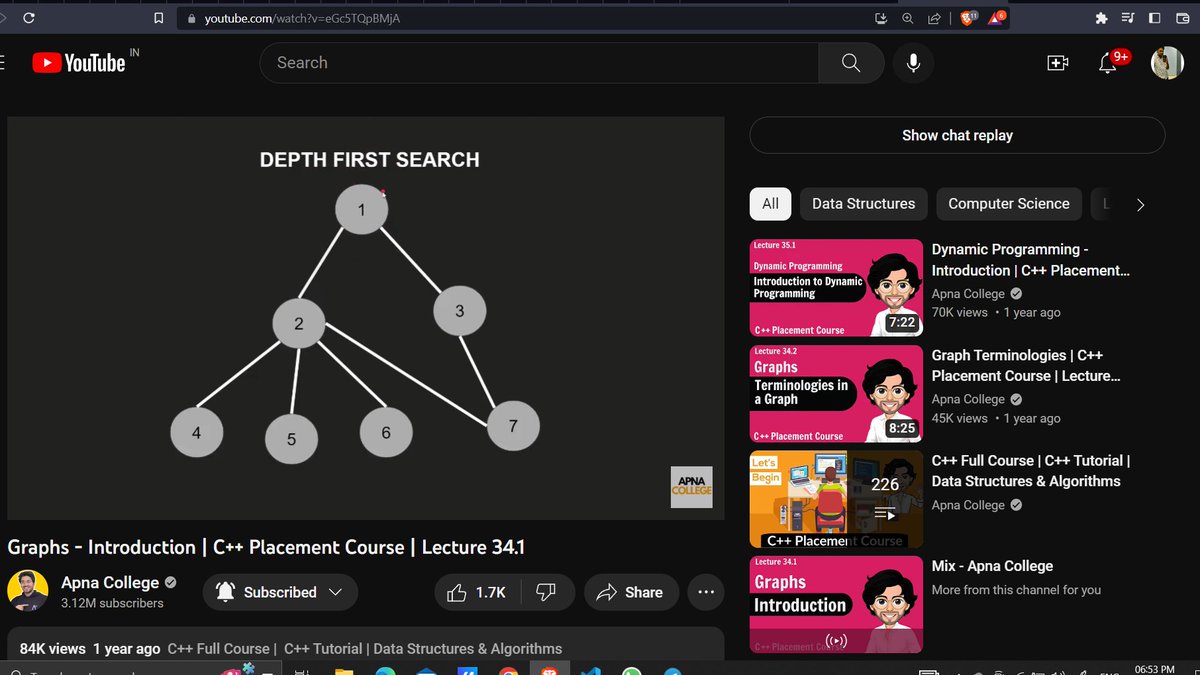The width and height of the screenshot is (1200, 675).
Task: Click the 3.12M subscribers text
Action: click(x=112, y=603)
